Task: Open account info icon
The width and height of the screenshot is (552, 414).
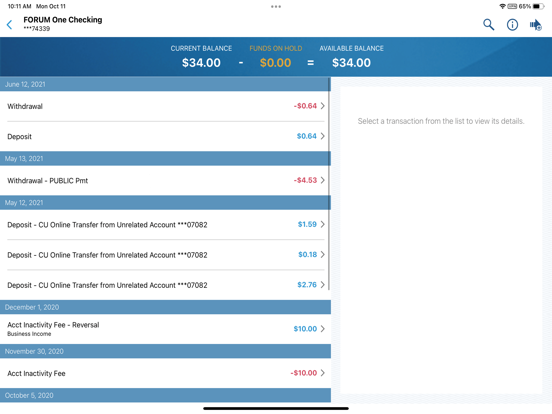Action: pyautogui.click(x=512, y=25)
